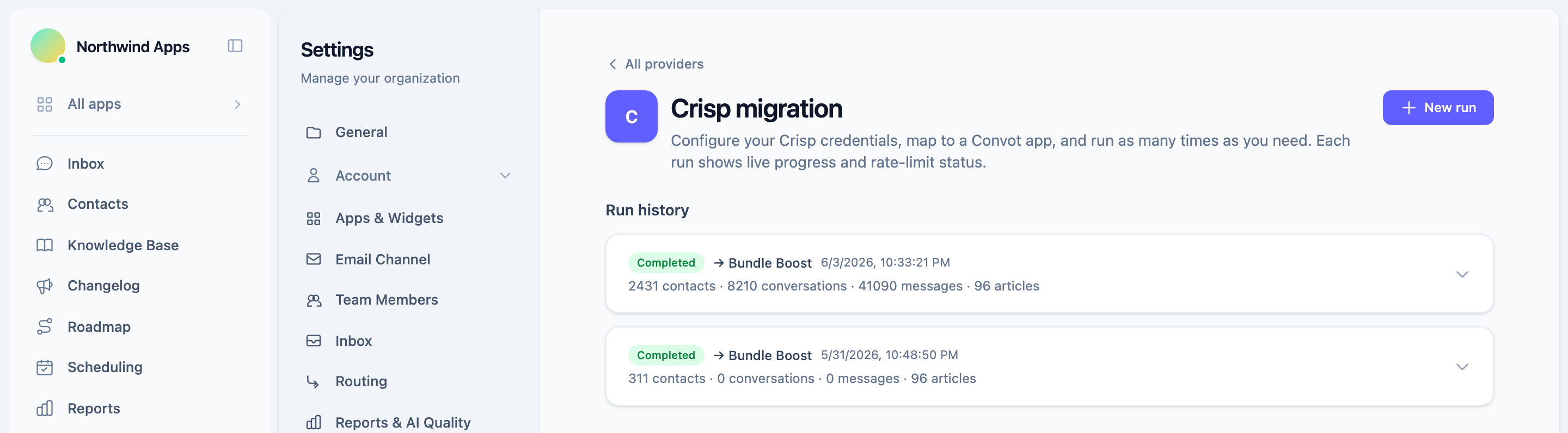
Task: Expand the 5/31/2026 Bundle Boost run
Action: point(1461,367)
